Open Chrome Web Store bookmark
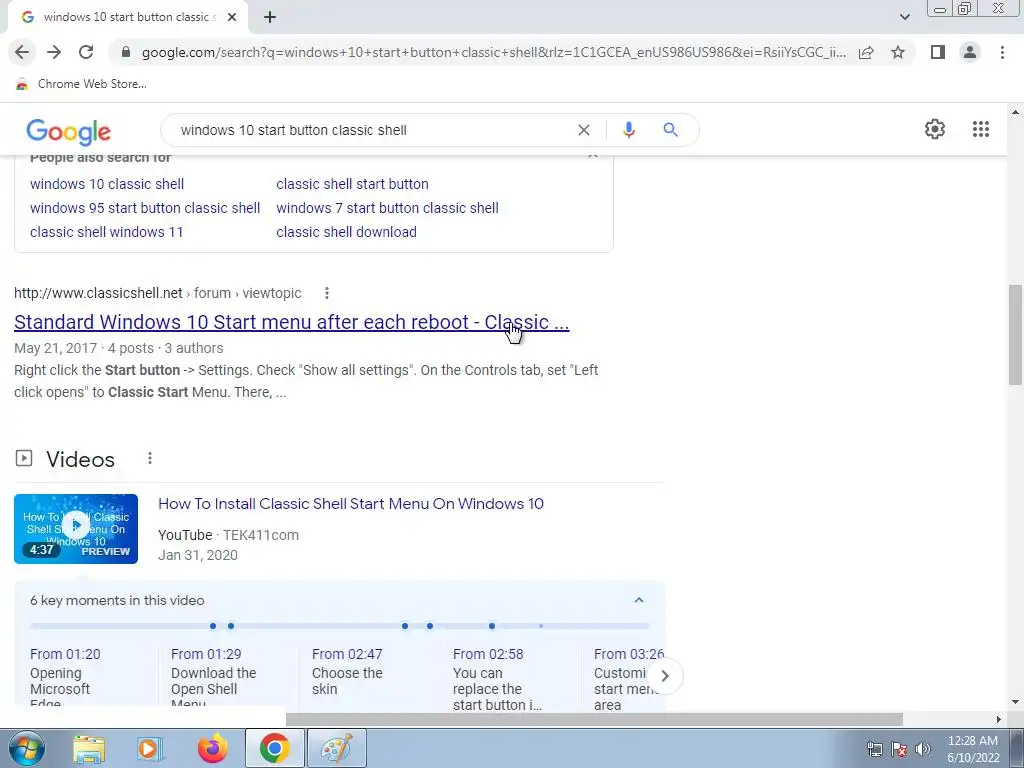Image resolution: width=1024 pixels, height=768 pixels. 81,84
